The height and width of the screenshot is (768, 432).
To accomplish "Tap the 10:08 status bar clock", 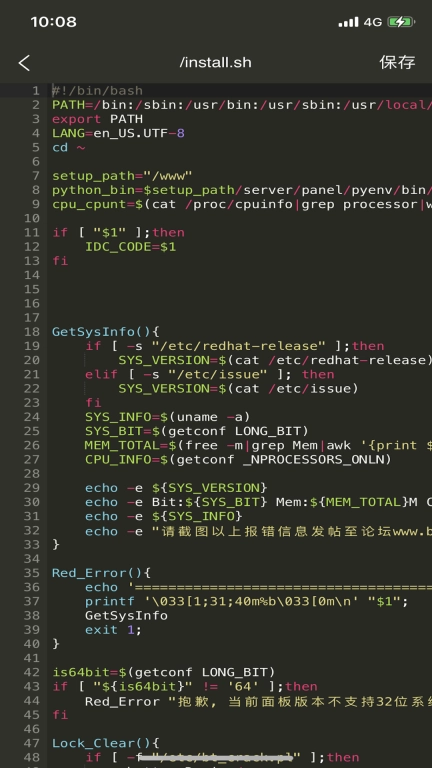I will (53, 22).
